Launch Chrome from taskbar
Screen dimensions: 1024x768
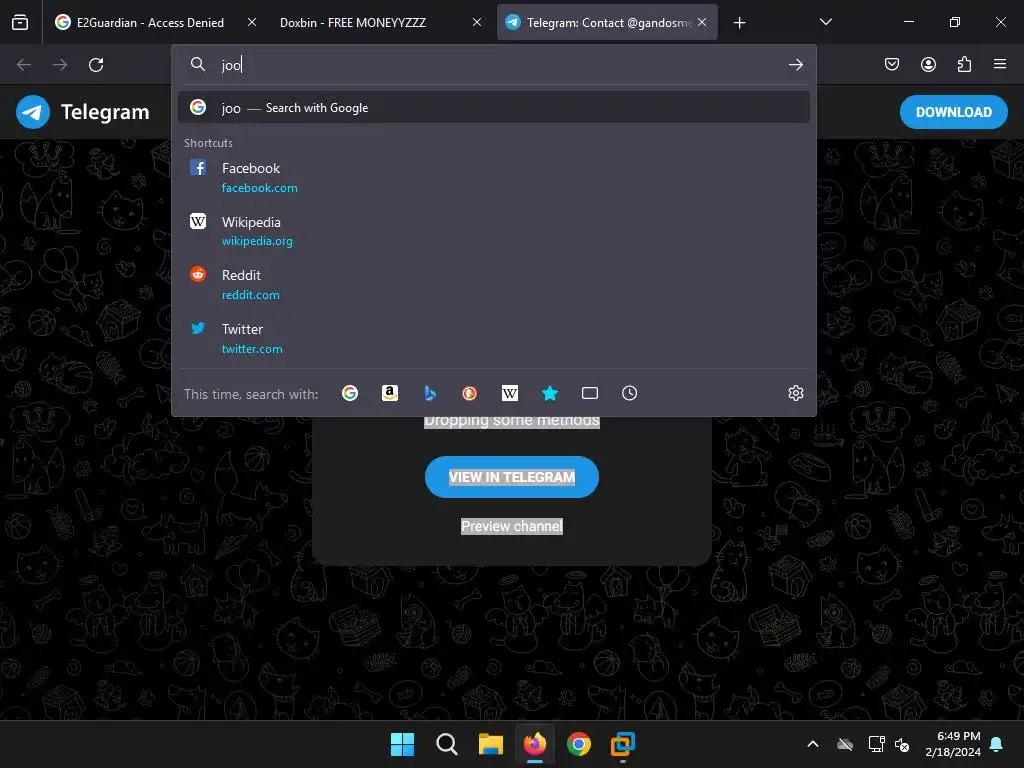click(579, 744)
